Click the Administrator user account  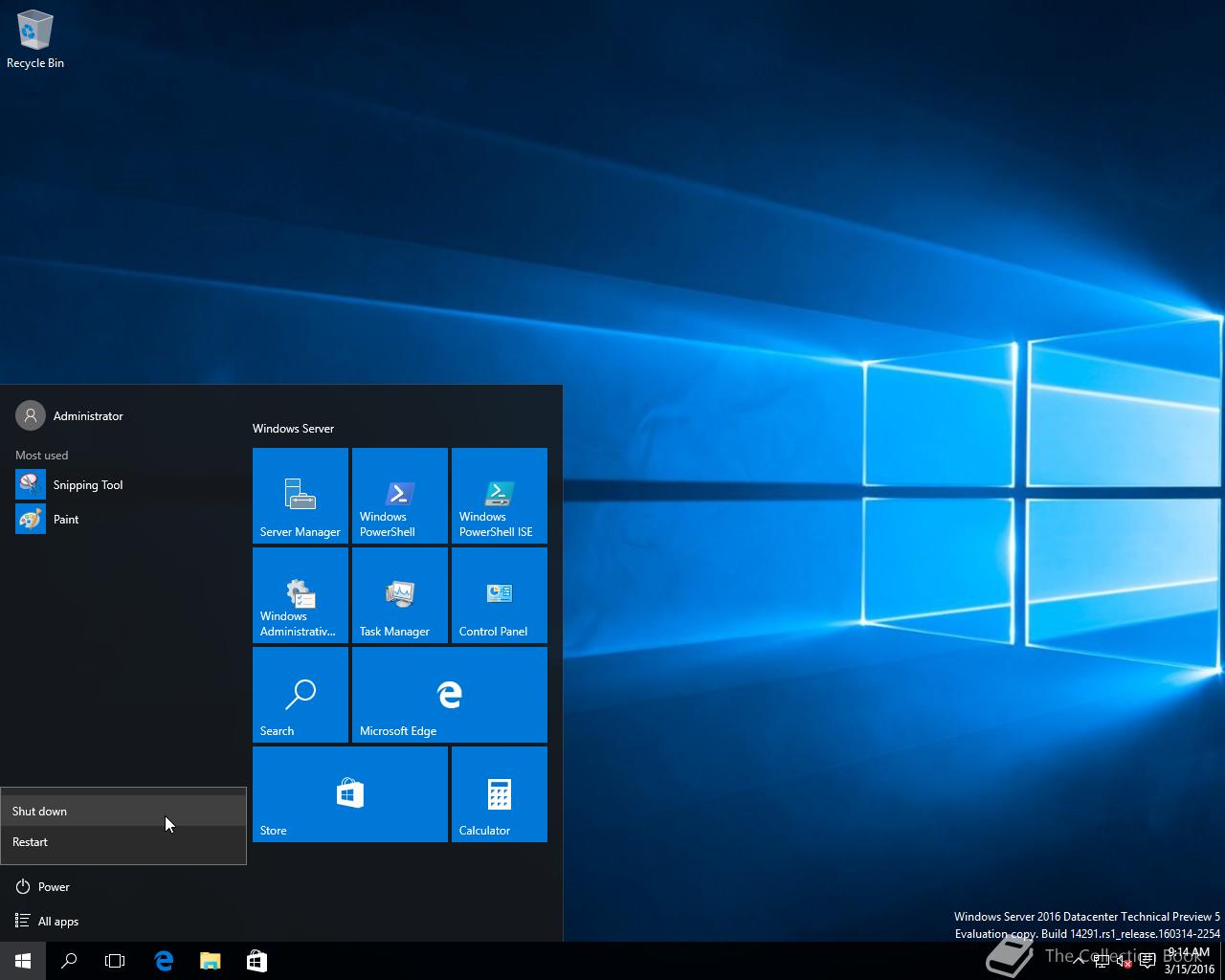123,416
